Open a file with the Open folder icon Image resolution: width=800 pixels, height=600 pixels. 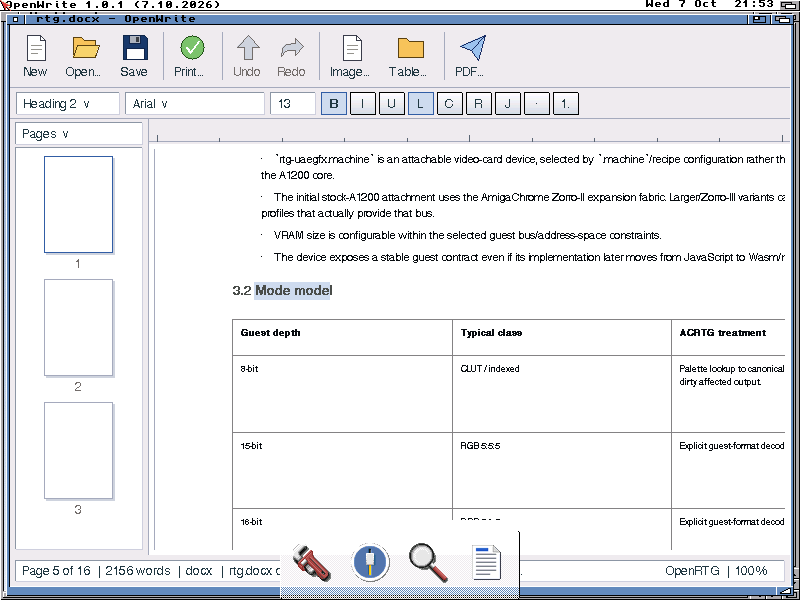(83, 56)
